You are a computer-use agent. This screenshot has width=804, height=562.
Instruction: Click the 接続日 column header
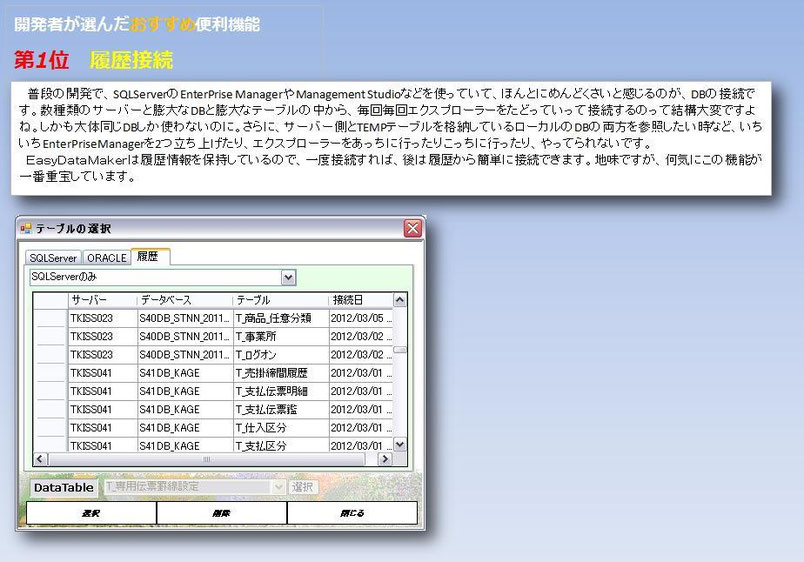(x=361, y=300)
